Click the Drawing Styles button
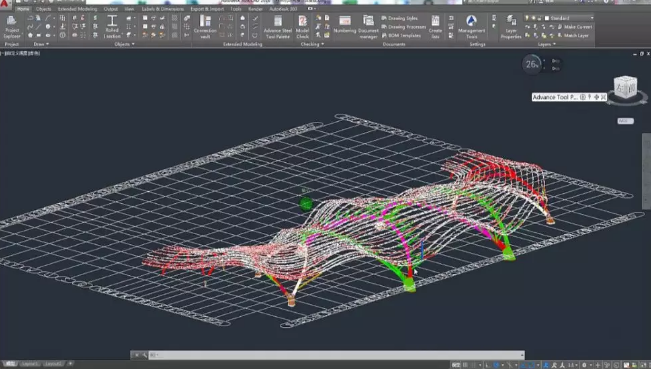 tap(399, 18)
